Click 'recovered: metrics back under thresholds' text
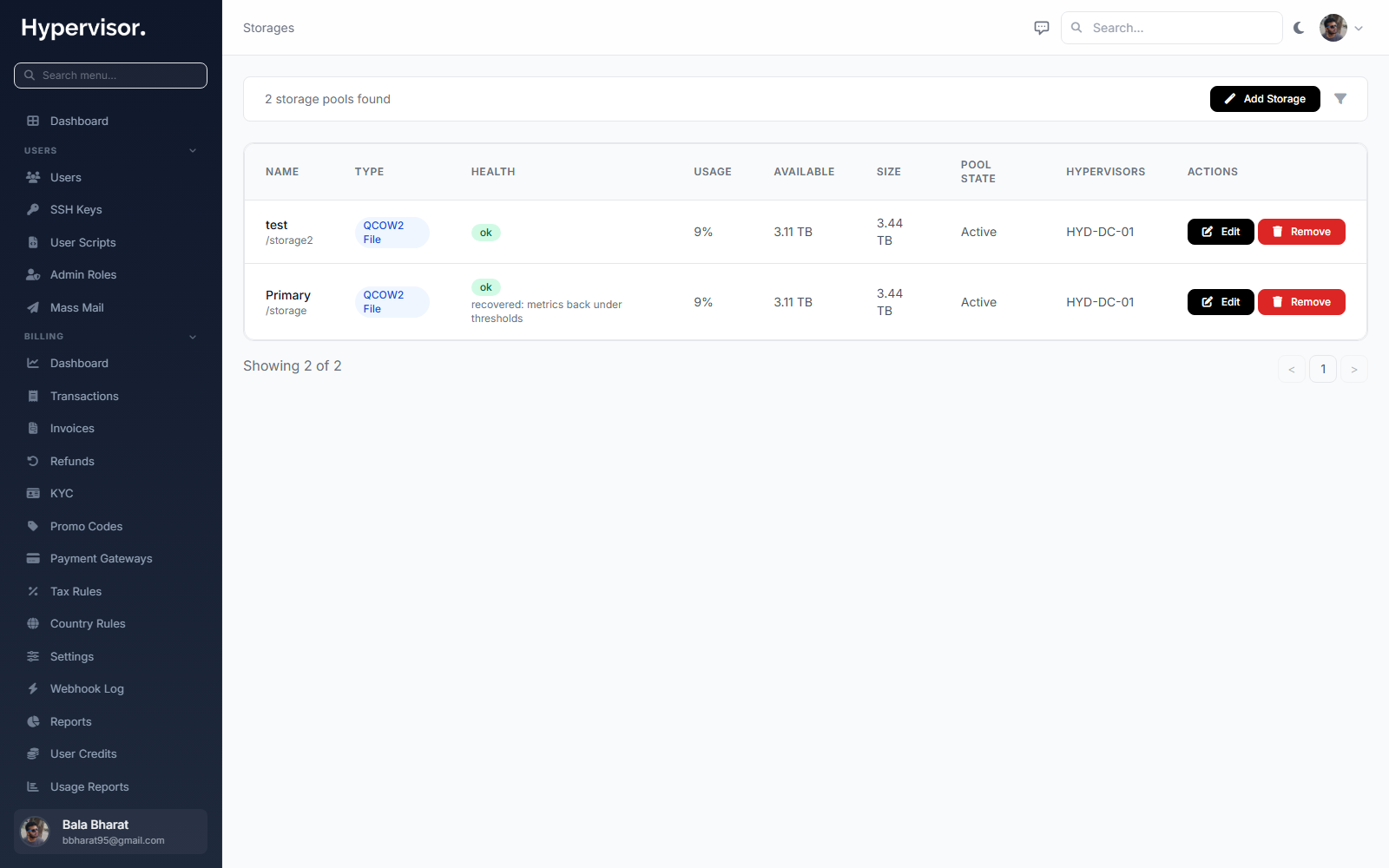The width and height of the screenshot is (1389, 868). (x=547, y=312)
